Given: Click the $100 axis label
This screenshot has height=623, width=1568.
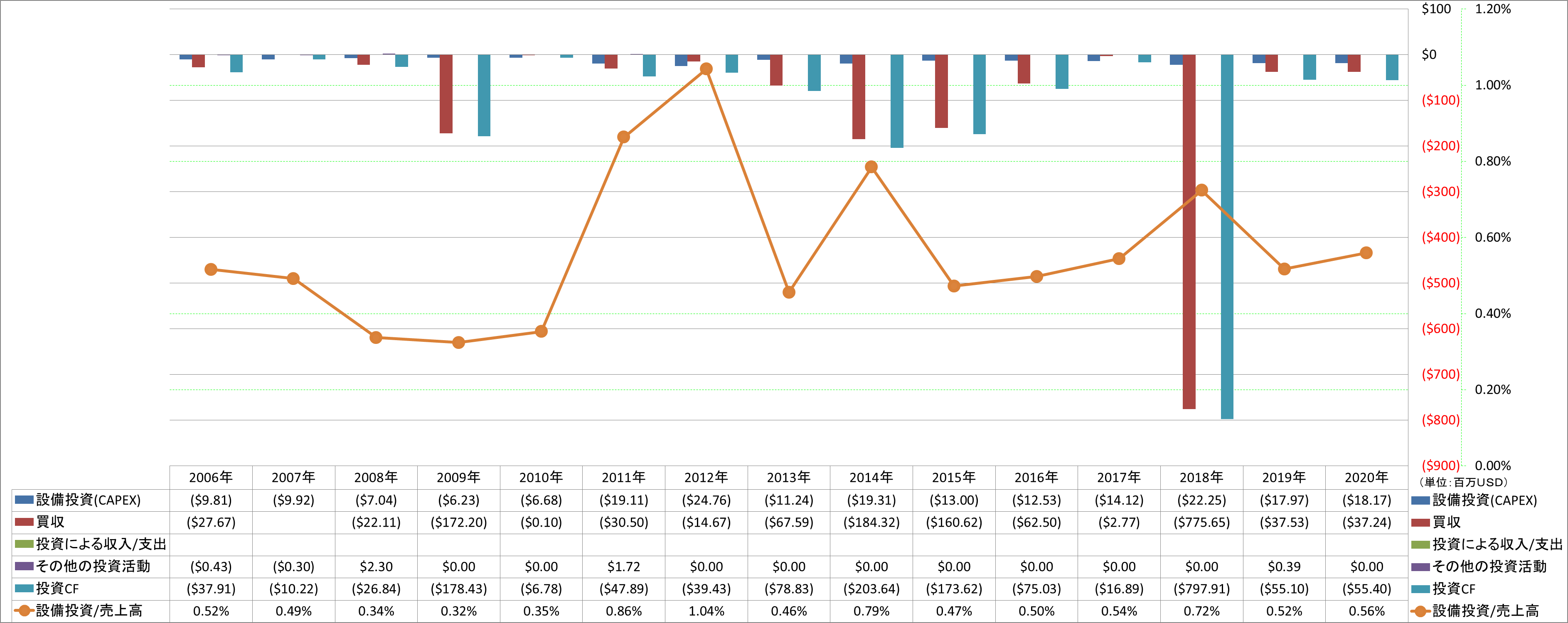Looking at the screenshot, I should (x=1436, y=9).
